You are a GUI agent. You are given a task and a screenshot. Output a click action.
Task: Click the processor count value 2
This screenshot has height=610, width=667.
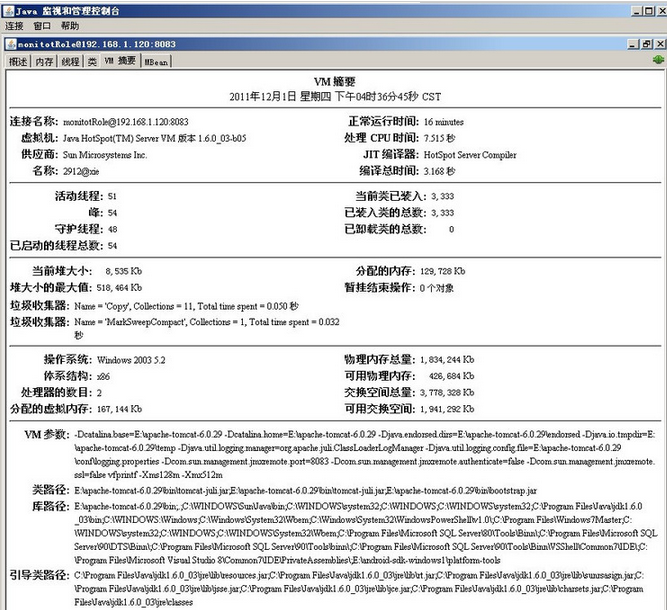click(99, 393)
